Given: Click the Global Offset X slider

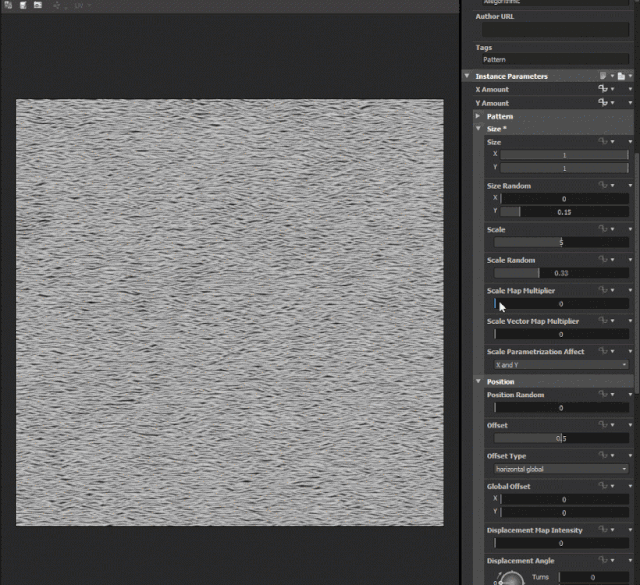Looking at the screenshot, I should 564,499.
